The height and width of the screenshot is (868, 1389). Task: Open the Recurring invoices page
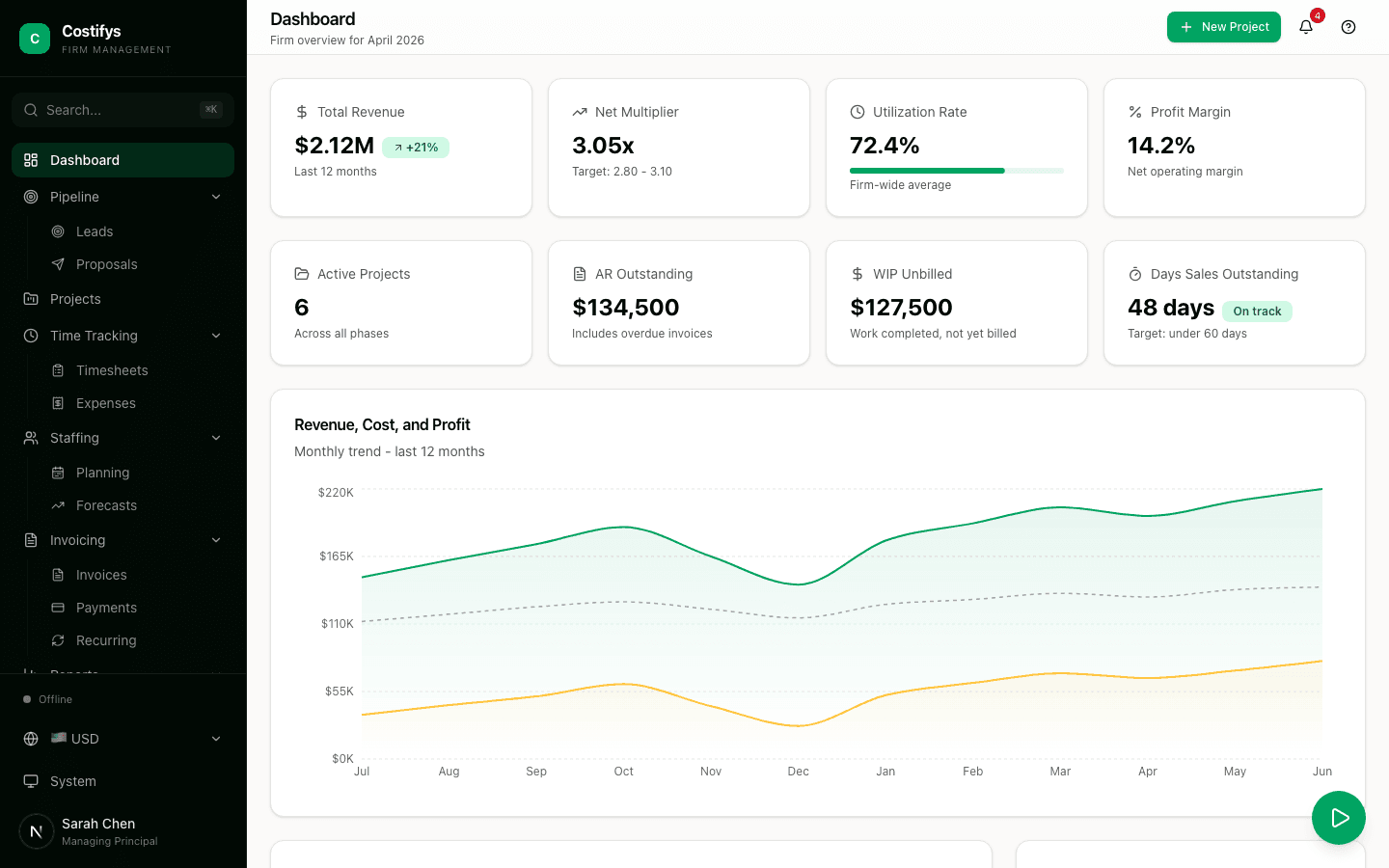[106, 640]
